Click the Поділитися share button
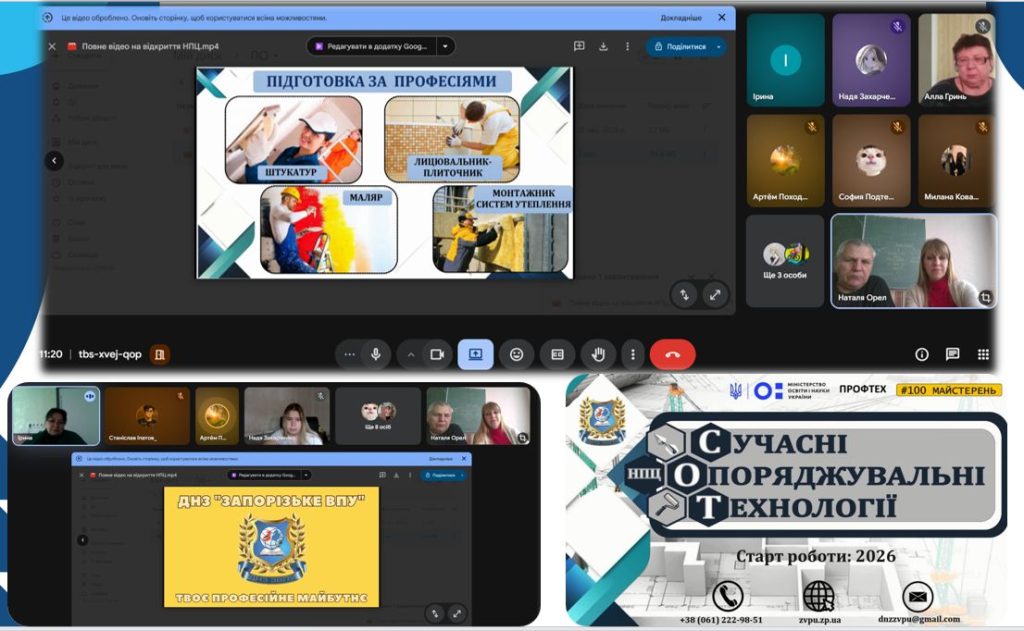The width and height of the screenshot is (1024, 631). click(679, 46)
